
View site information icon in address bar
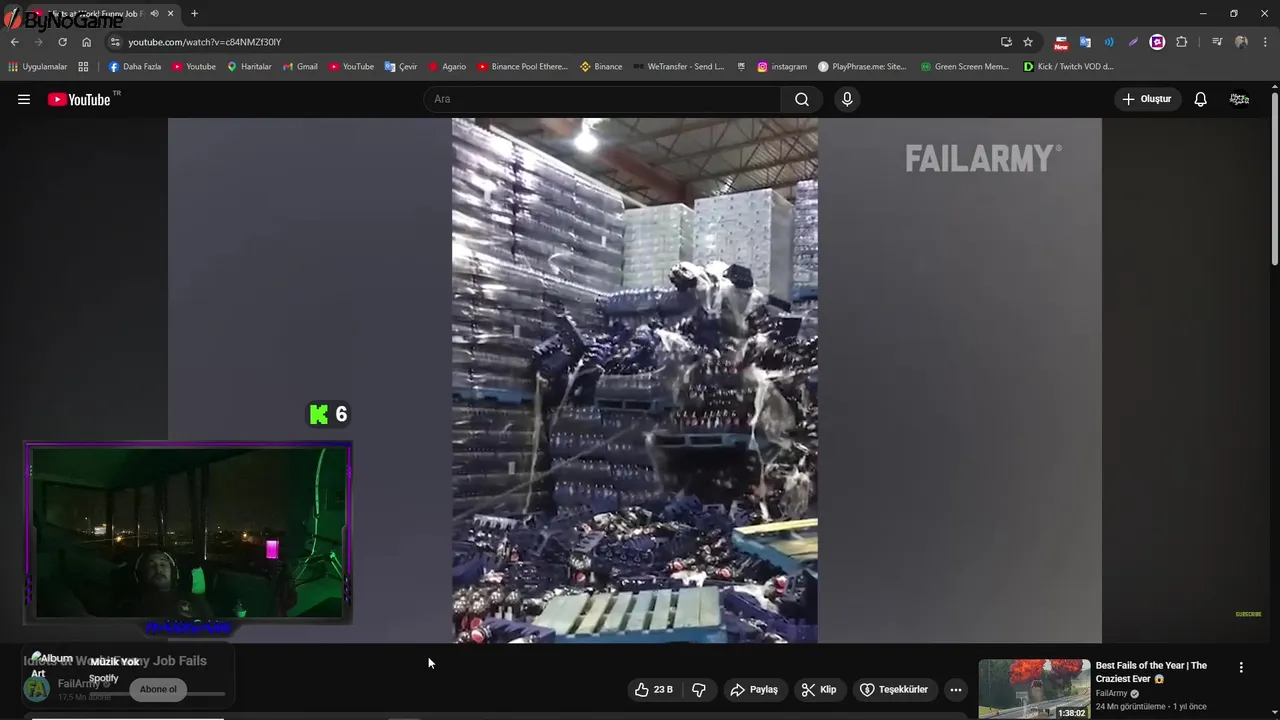click(115, 42)
